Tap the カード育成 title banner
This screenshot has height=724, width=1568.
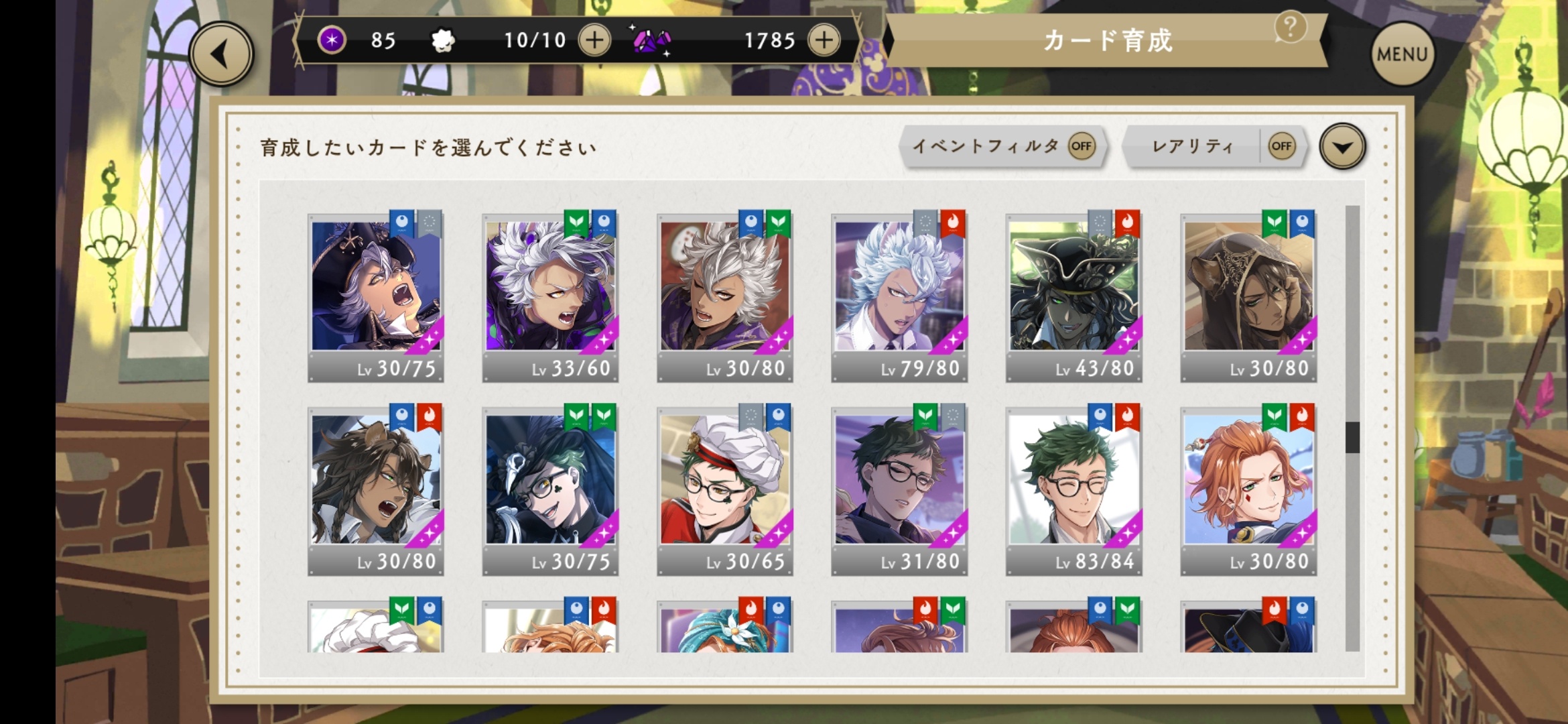(x=1108, y=41)
